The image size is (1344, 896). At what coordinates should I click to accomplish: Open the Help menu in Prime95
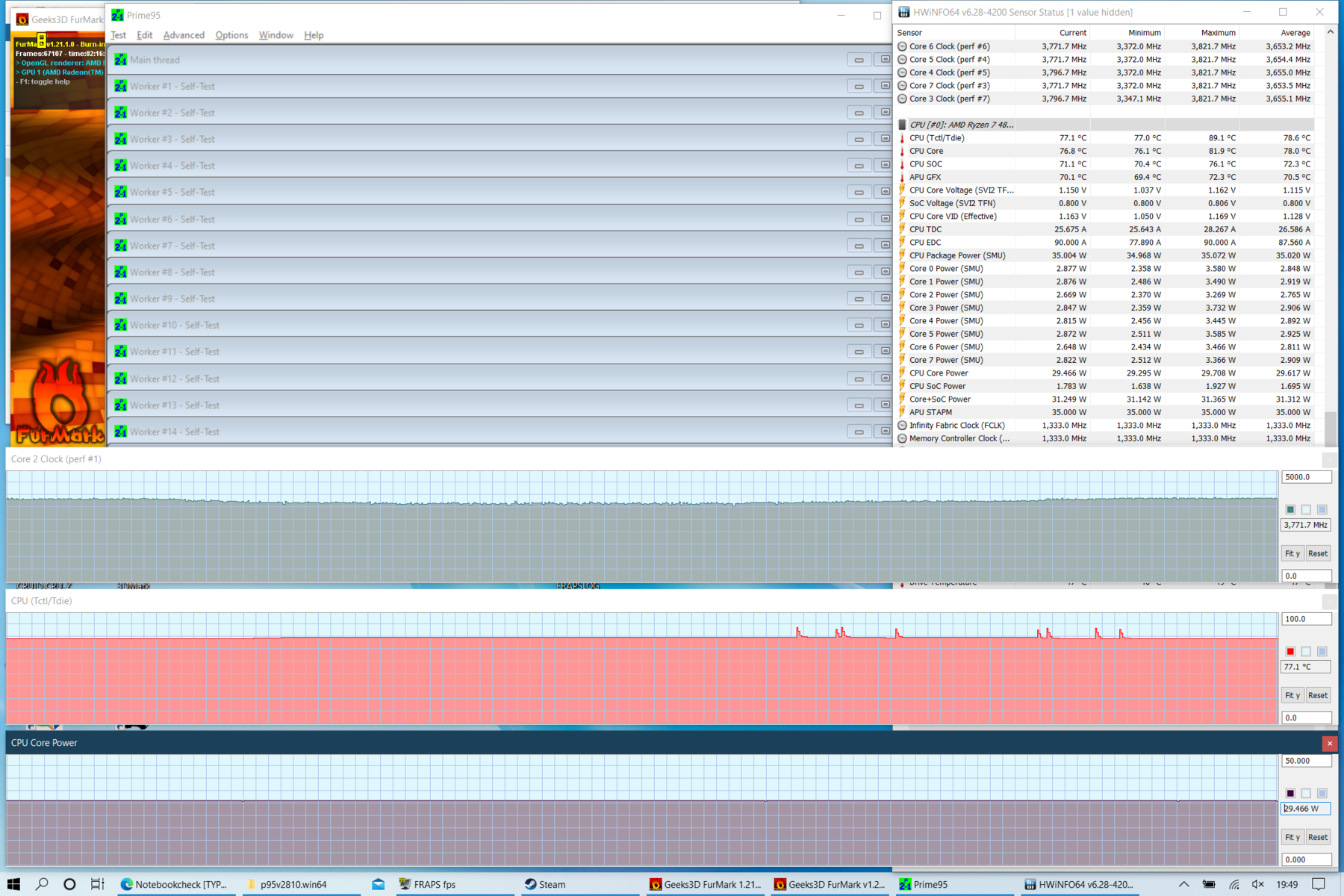click(x=314, y=35)
